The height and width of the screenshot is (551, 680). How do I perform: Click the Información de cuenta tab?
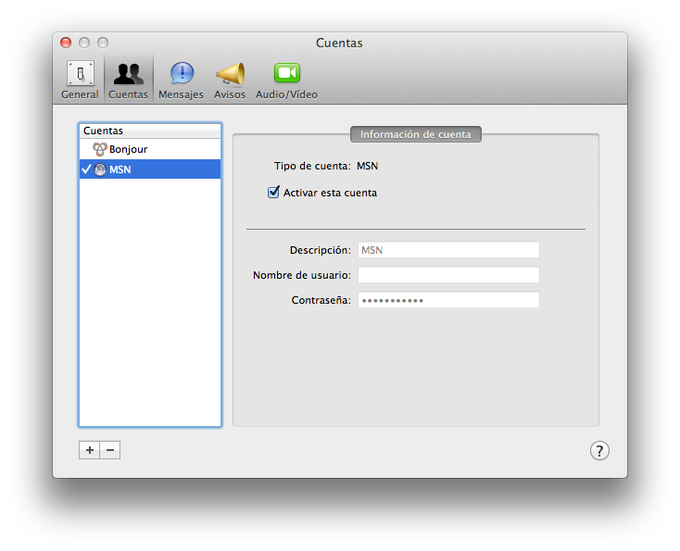coord(415,134)
